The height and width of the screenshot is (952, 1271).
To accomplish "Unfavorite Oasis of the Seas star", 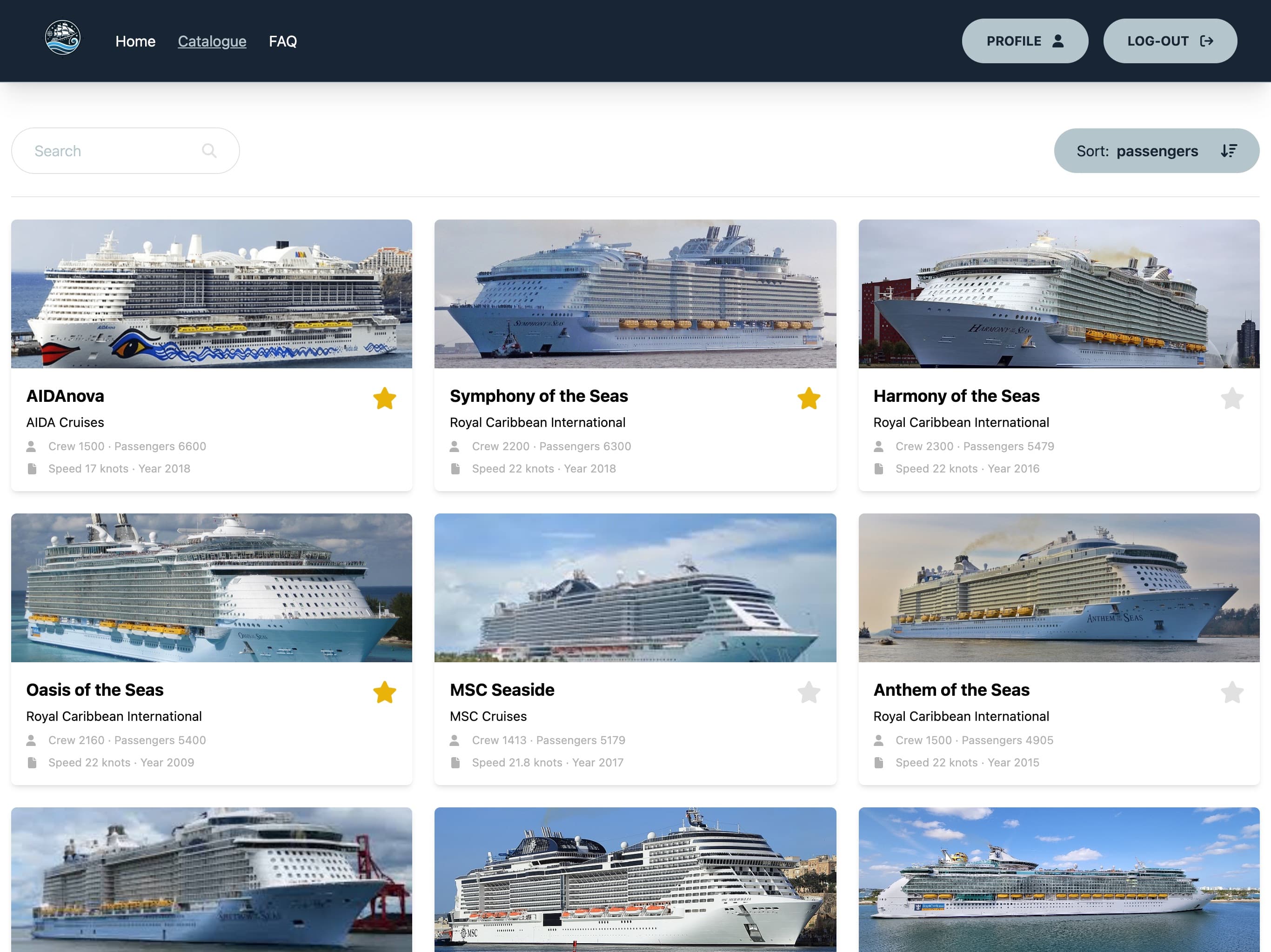I will point(384,692).
